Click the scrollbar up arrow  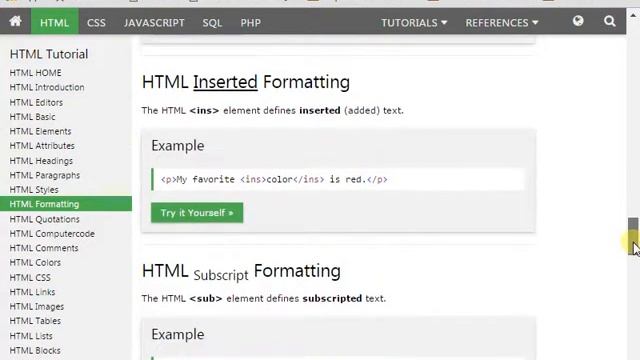click(633, 15)
